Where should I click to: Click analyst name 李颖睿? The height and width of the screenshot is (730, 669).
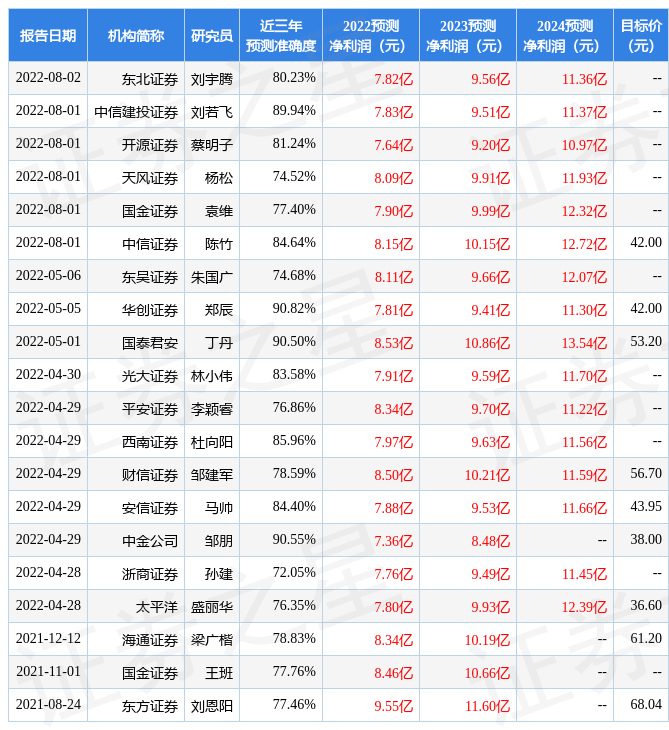coord(211,410)
